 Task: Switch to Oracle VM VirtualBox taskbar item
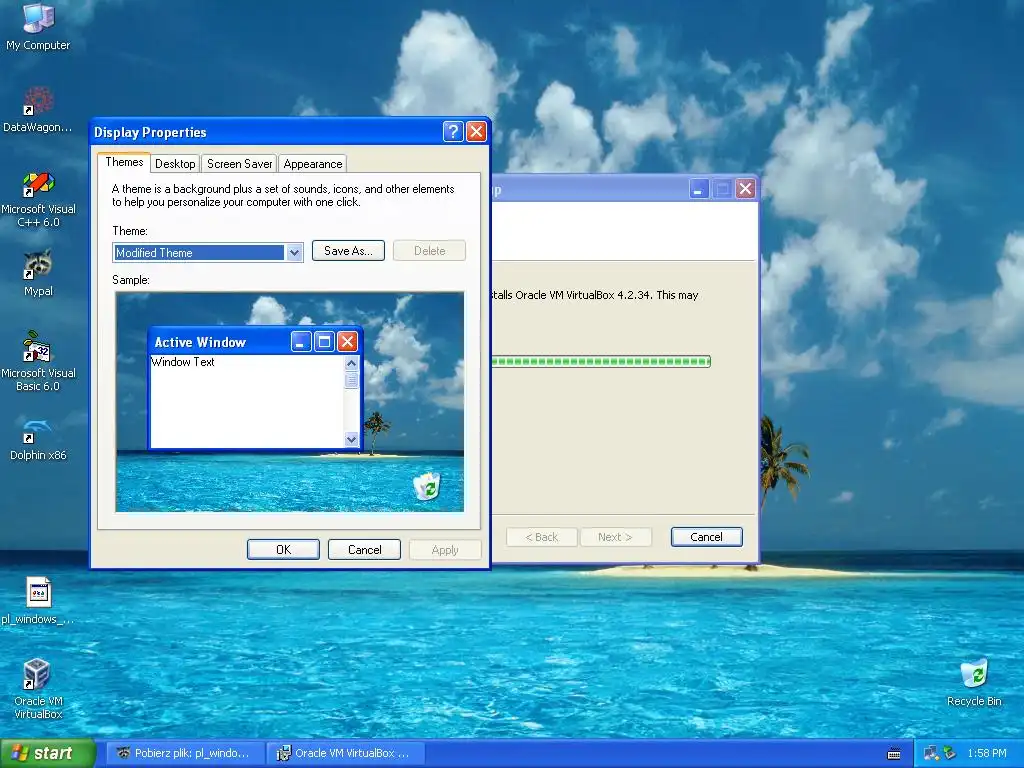346,753
